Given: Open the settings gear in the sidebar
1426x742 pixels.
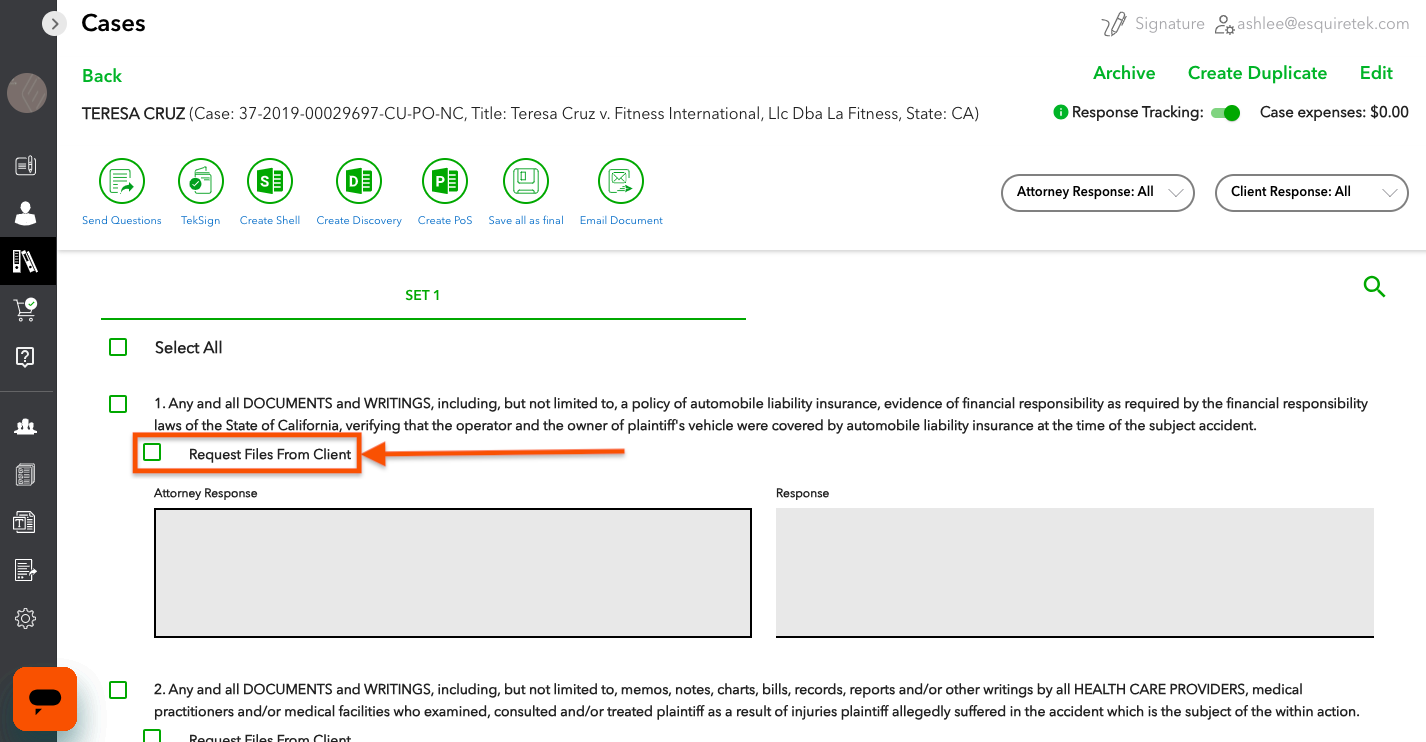Looking at the screenshot, I should [26, 618].
